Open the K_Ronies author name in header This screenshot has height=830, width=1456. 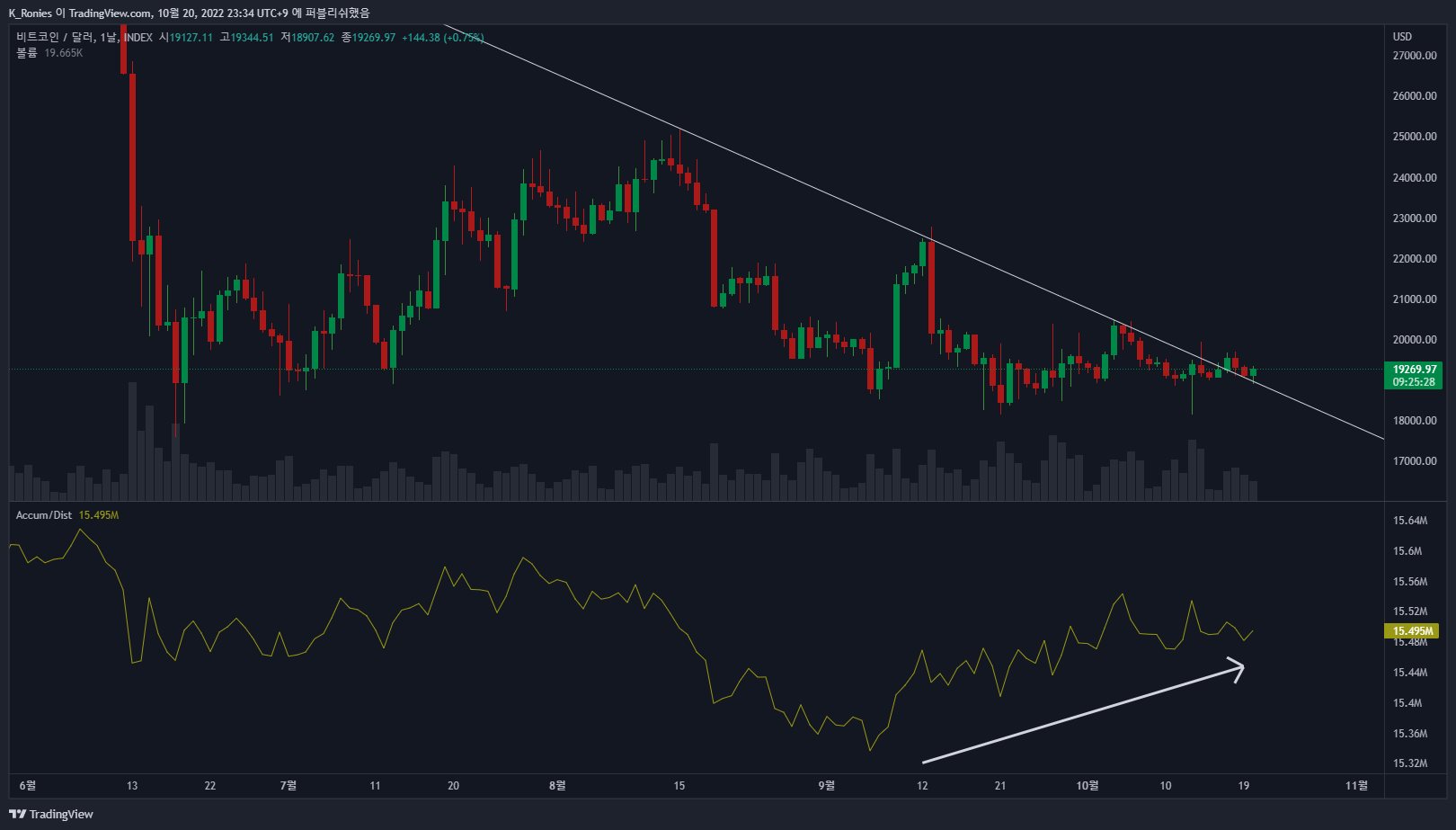[30, 13]
